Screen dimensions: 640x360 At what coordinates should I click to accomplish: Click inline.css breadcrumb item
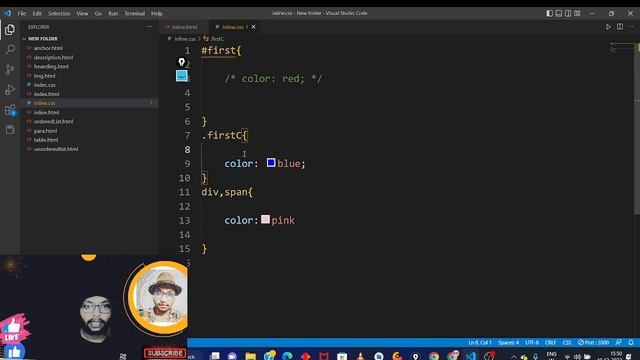[x=184, y=39]
